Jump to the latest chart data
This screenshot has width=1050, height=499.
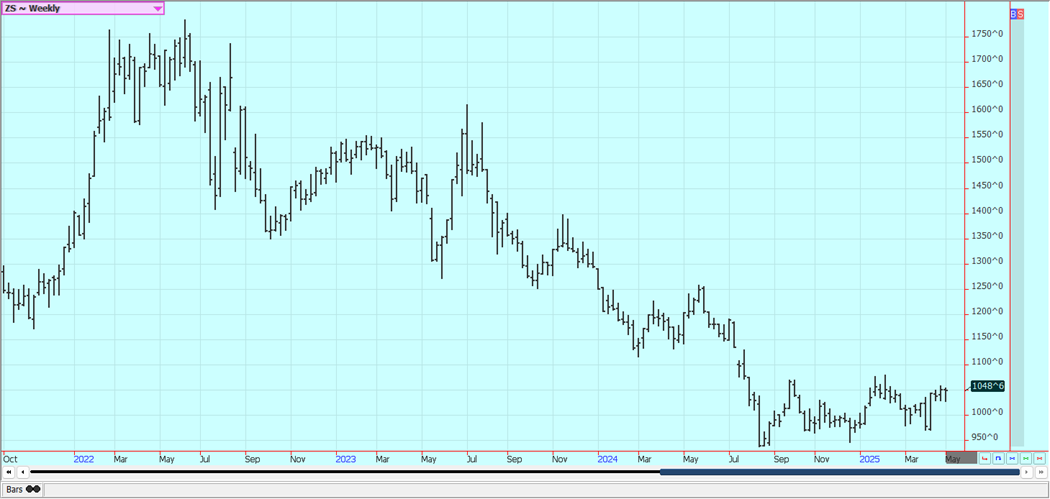point(1041,472)
